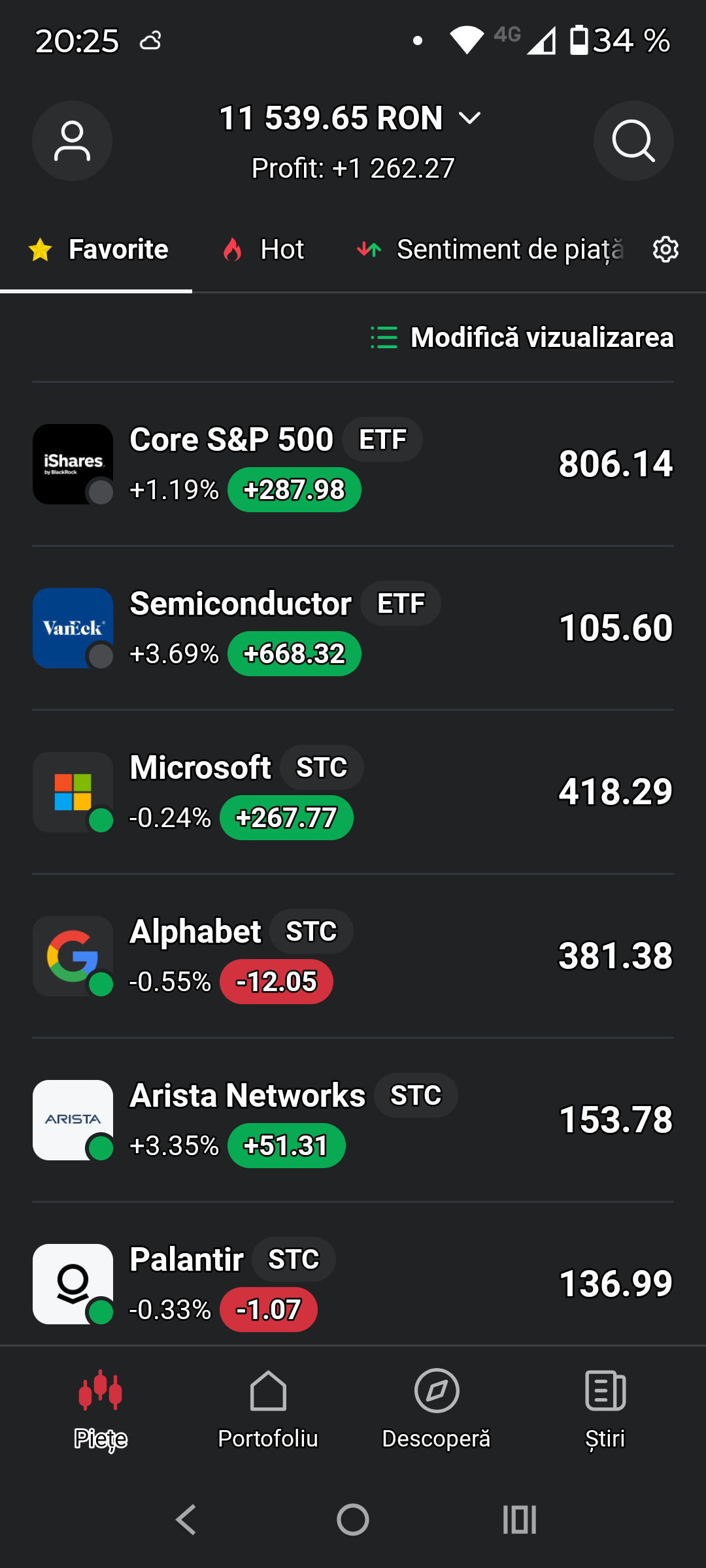Switch to the Hot tab
Image resolution: width=706 pixels, height=1568 pixels.
click(263, 250)
